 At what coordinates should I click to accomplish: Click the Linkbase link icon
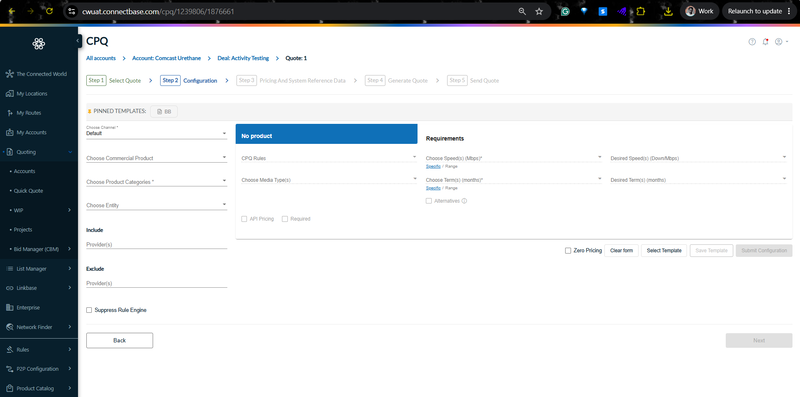tap(9, 288)
